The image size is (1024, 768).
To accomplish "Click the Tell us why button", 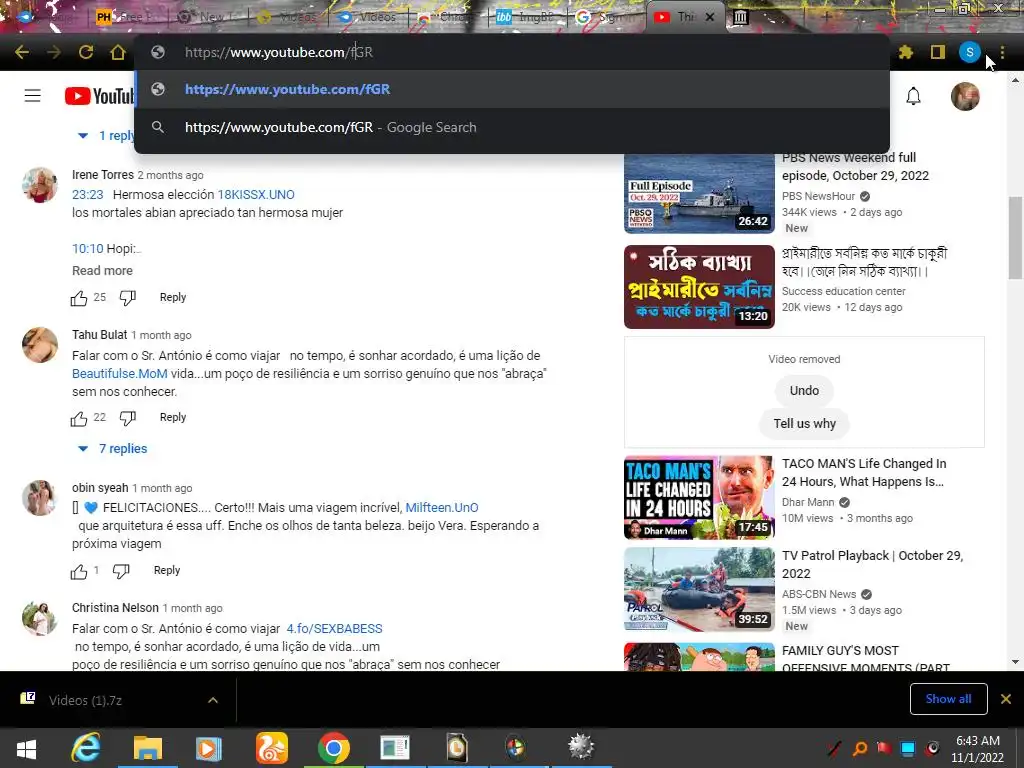I will click(805, 423).
